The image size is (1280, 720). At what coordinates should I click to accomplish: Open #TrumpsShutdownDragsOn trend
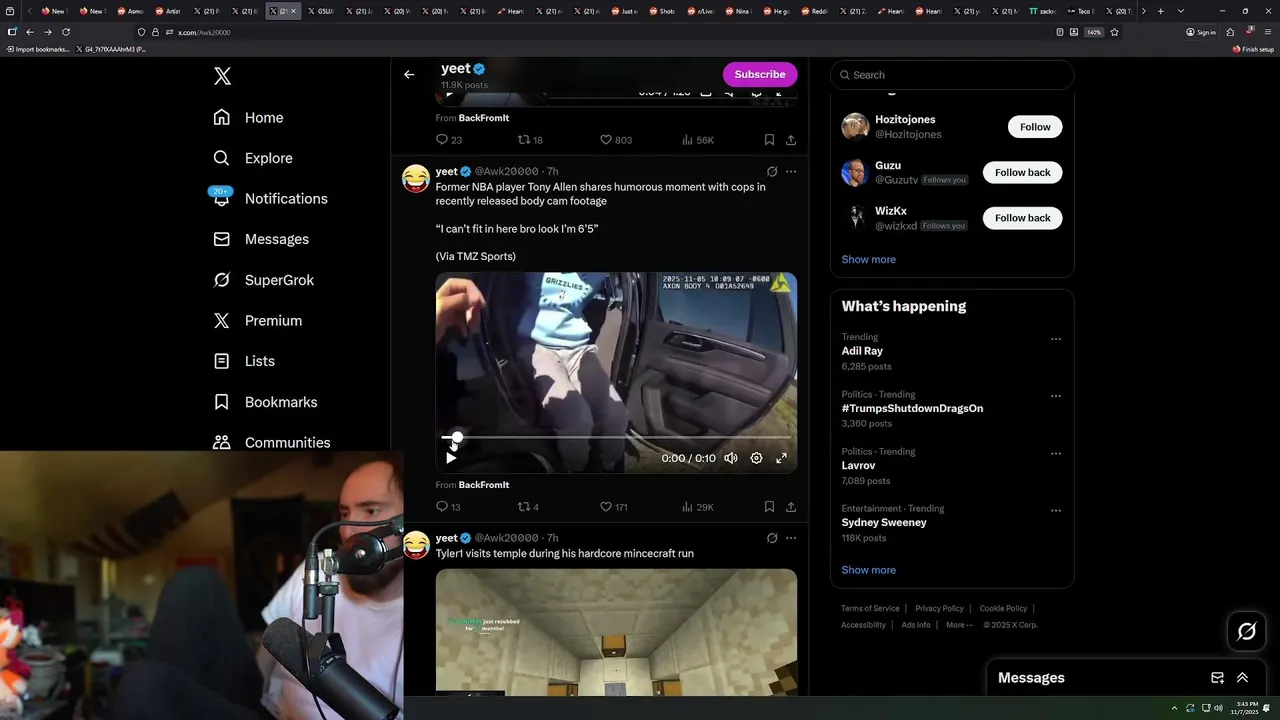tap(912, 408)
